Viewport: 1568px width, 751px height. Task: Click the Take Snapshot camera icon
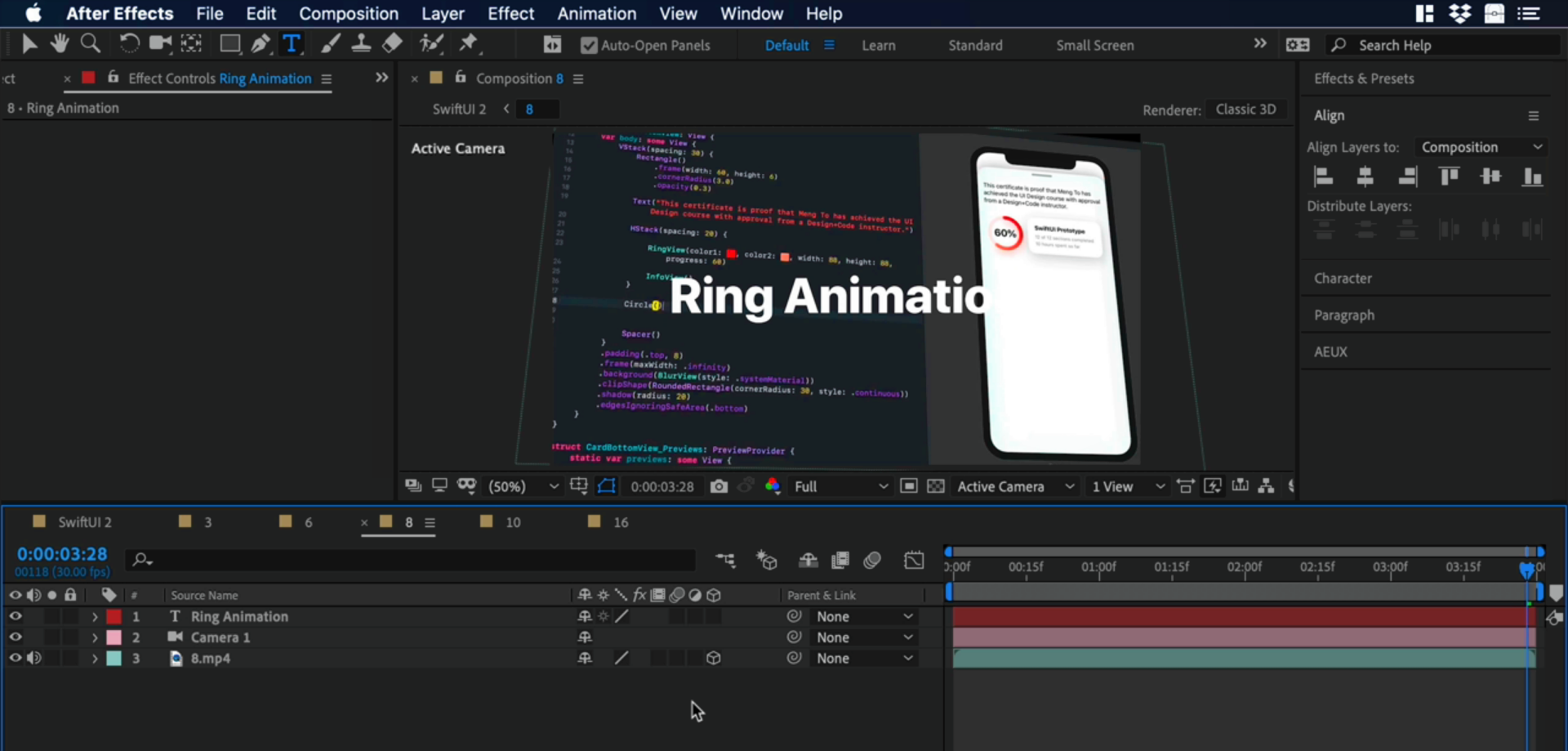pyautogui.click(x=719, y=486)
